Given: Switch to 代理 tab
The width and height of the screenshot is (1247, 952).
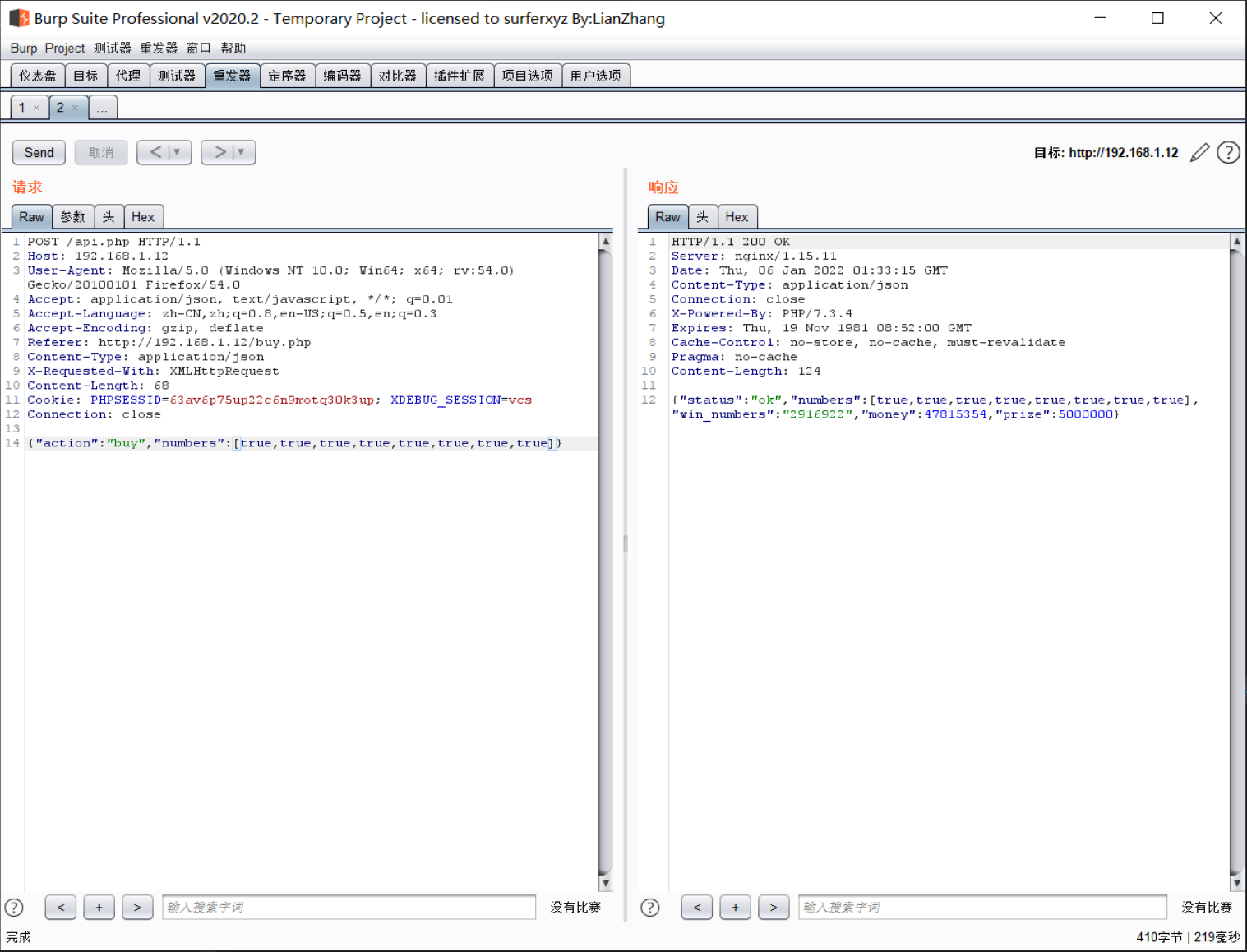Looking at the screenshot, I should pyautogui.click(x=128, y=76).
